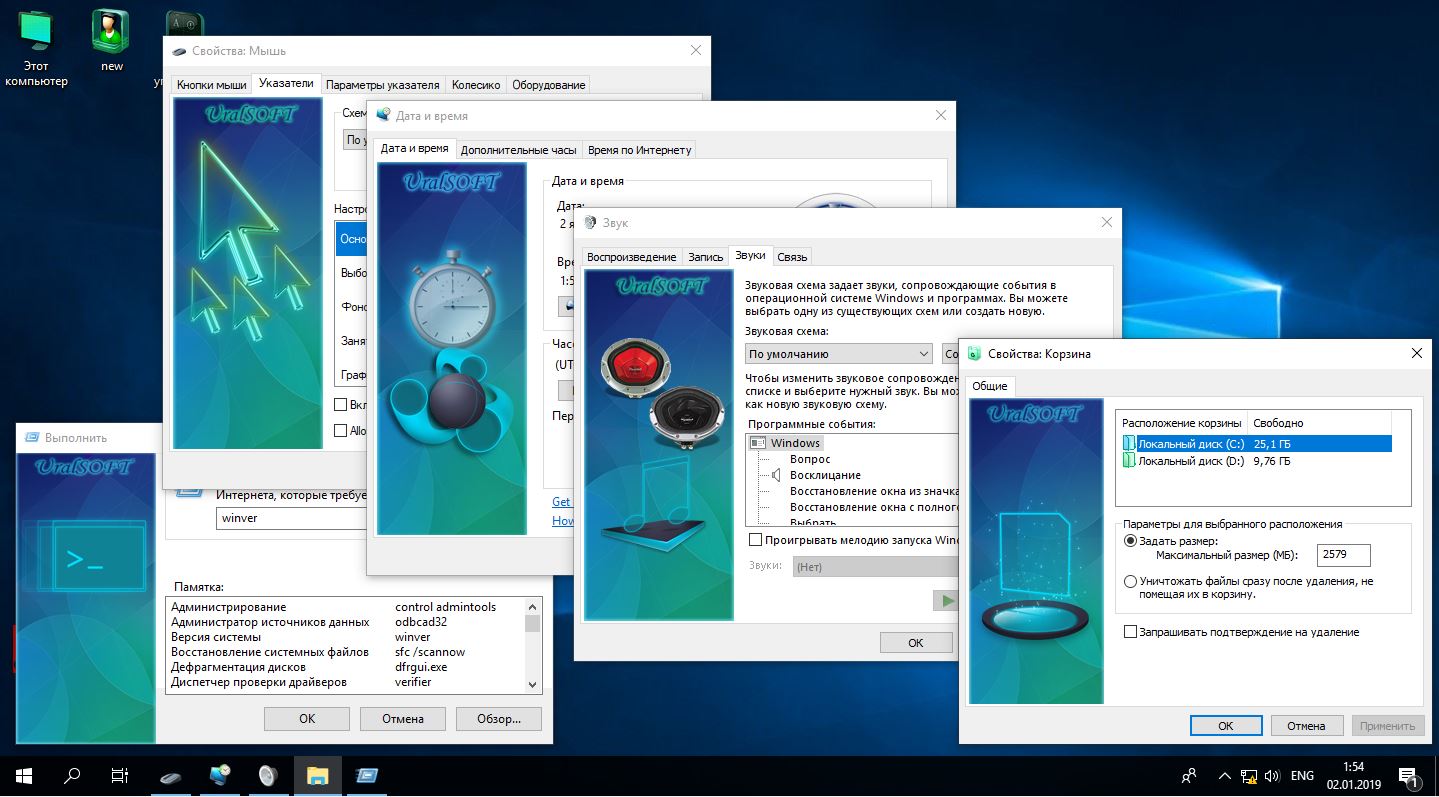Switch to the 'Воспроизведение' tab

click(631, 257)
